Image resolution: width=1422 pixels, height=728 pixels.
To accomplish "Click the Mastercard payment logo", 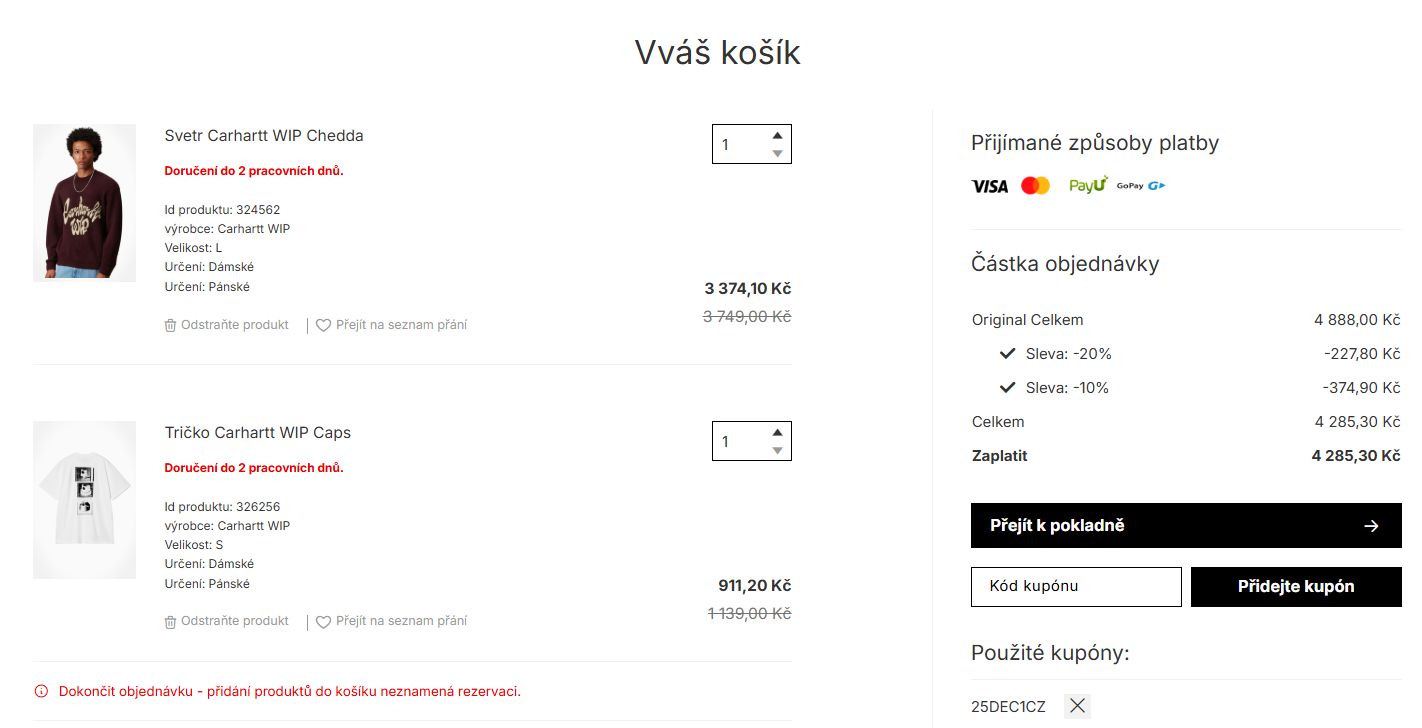I will [1035, 186].
